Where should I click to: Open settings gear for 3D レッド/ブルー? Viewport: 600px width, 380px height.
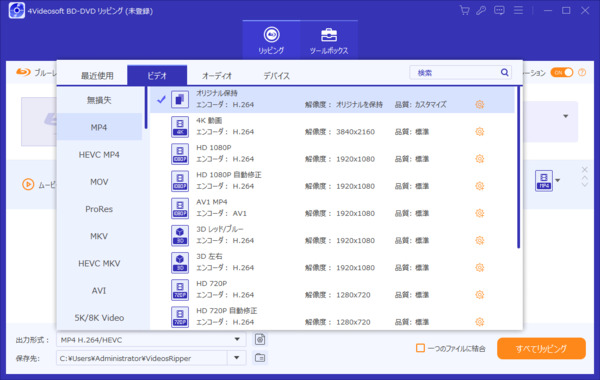pyautogui.click(x=479, y=240)
